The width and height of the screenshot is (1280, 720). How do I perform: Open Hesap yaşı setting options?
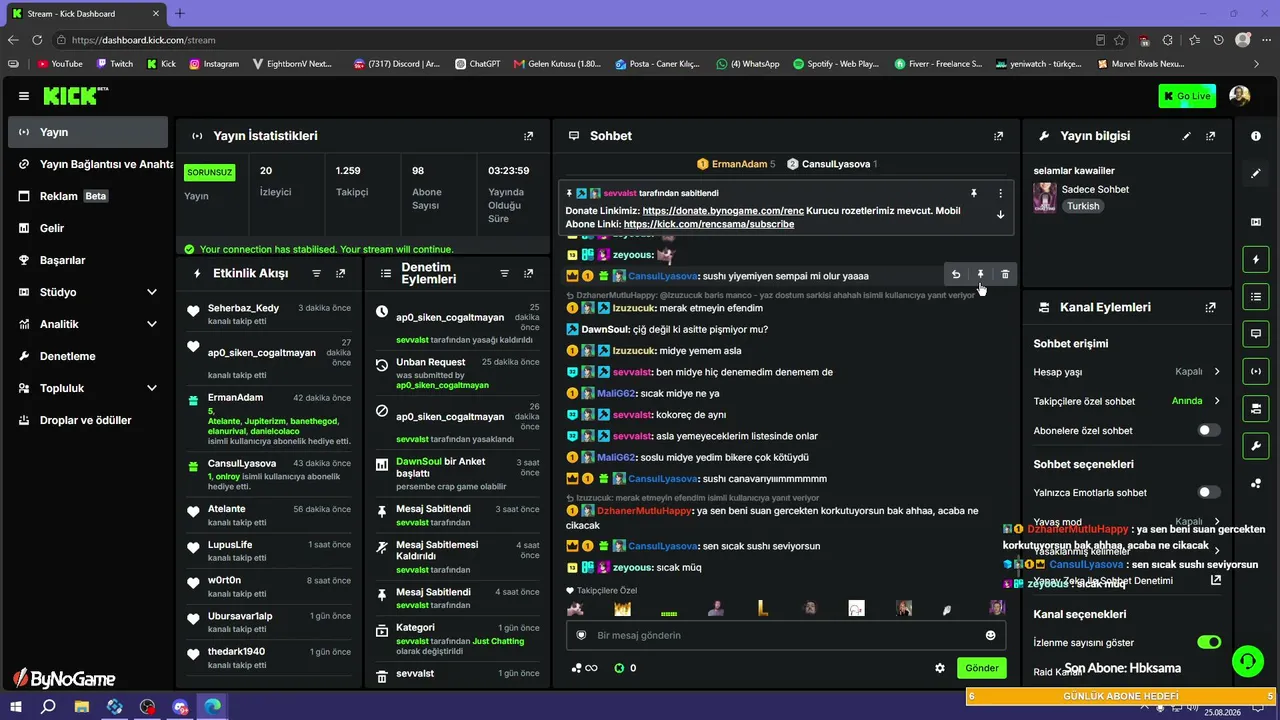pyautogui.click(x=1127, y=372)
